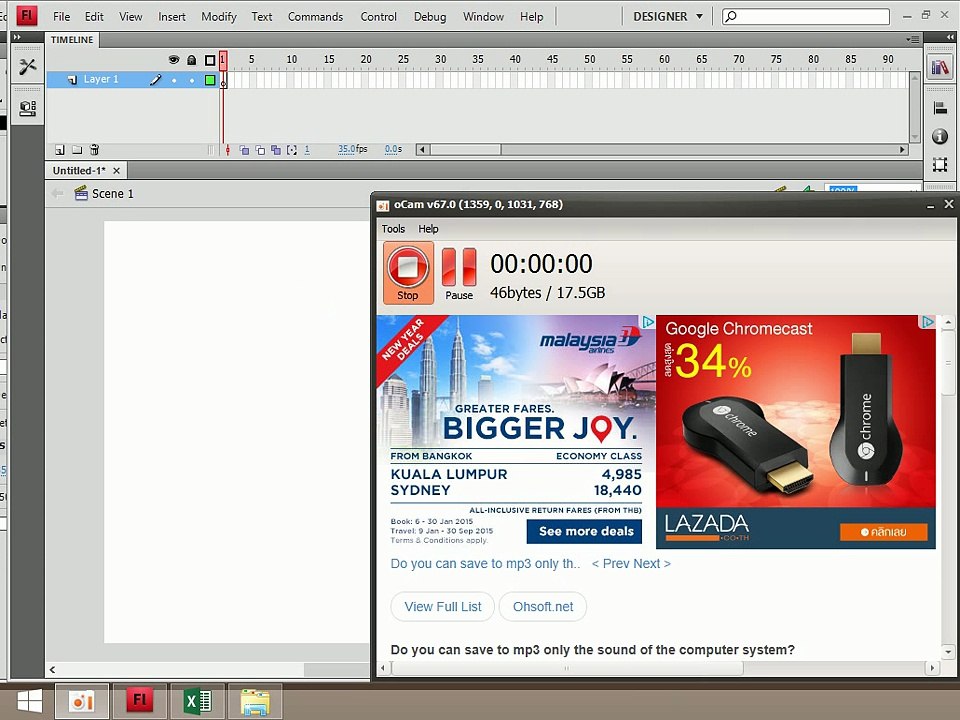
Task: Click the Delete layer trash icon
Action: [94, 149]
